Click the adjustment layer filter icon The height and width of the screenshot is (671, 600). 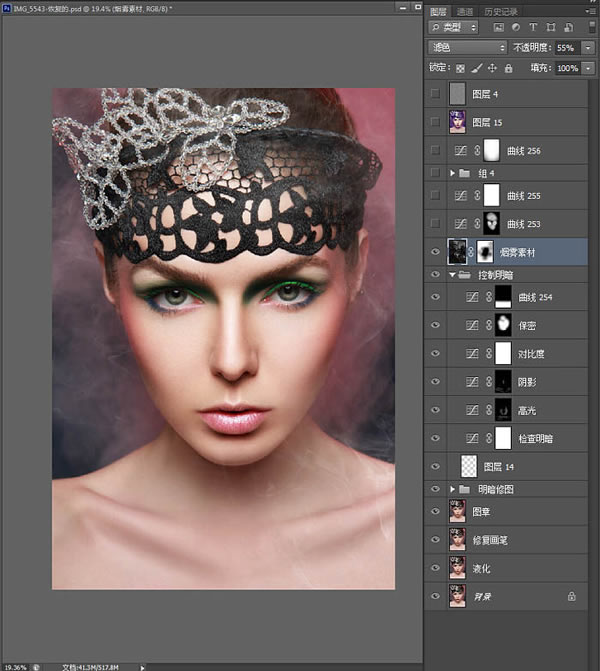tap(514, 29)
